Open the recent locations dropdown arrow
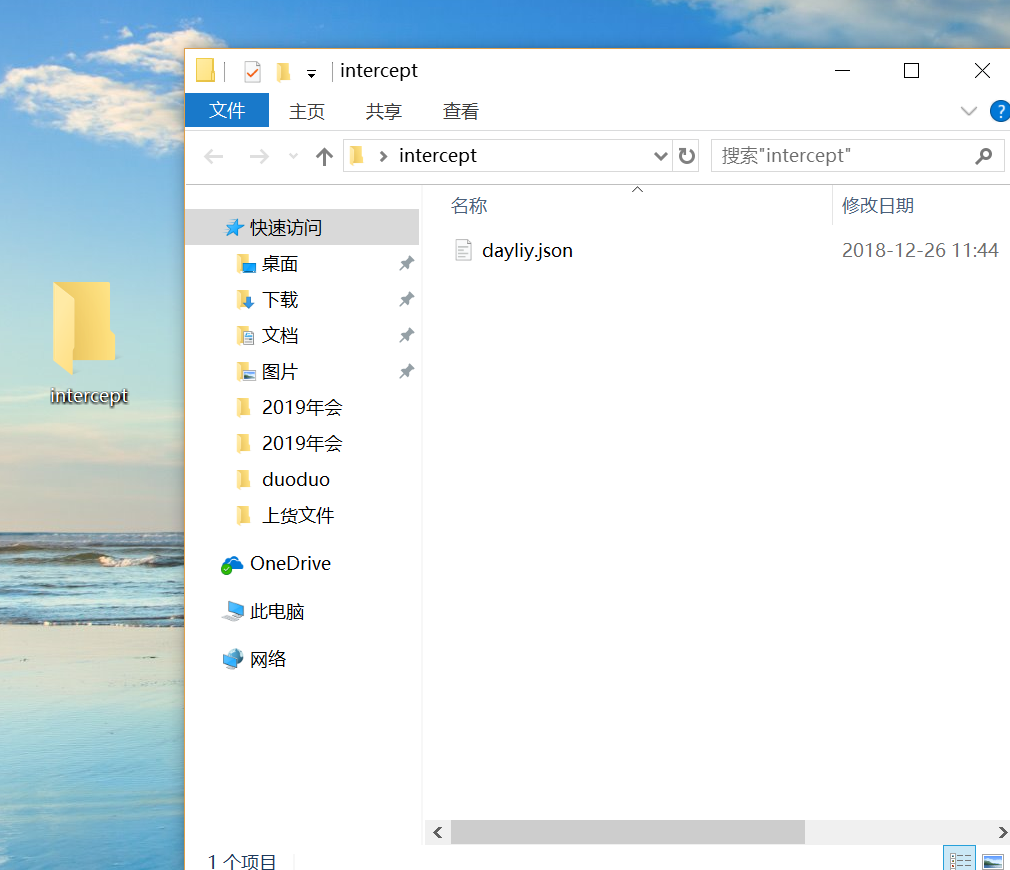This screenshot has height=870, width=1010. click(x=293, y=156)
